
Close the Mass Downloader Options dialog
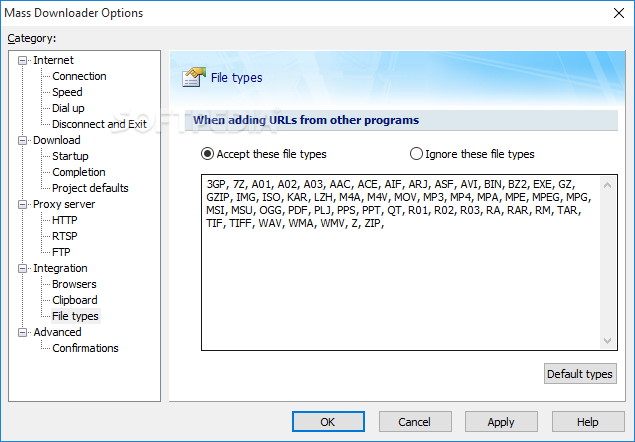pyautogui.click(x=614, y=13)
